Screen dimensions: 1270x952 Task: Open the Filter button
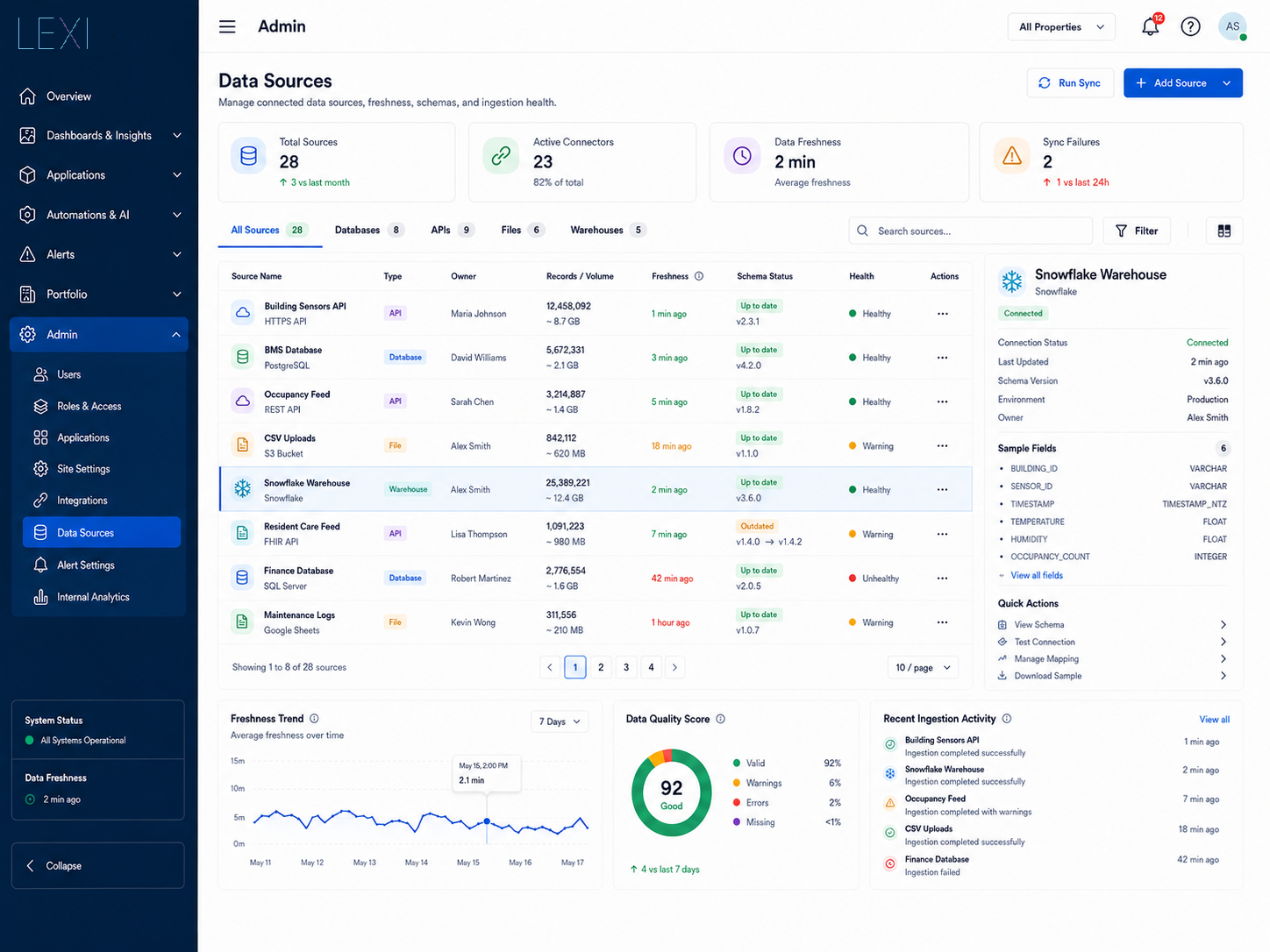(1137, 231)
